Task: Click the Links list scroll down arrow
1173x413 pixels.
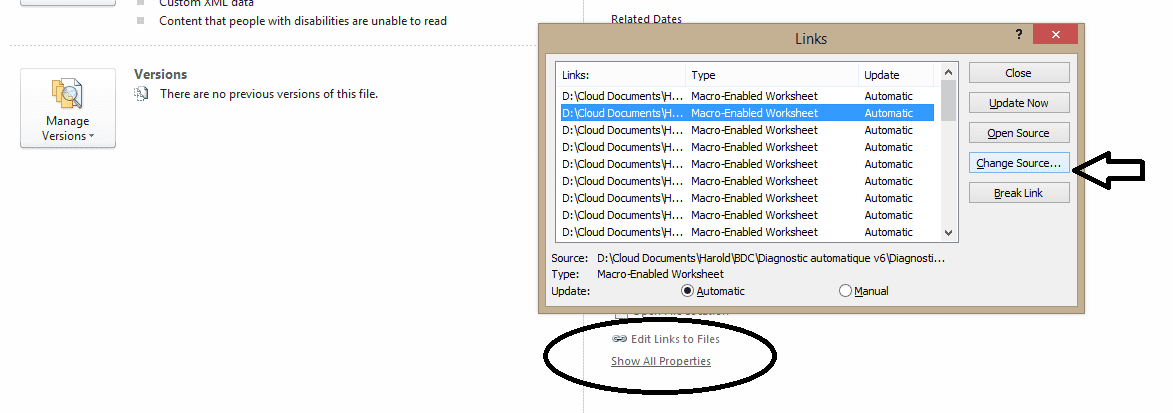Action: pyautogui.click(x=949, y=233)
